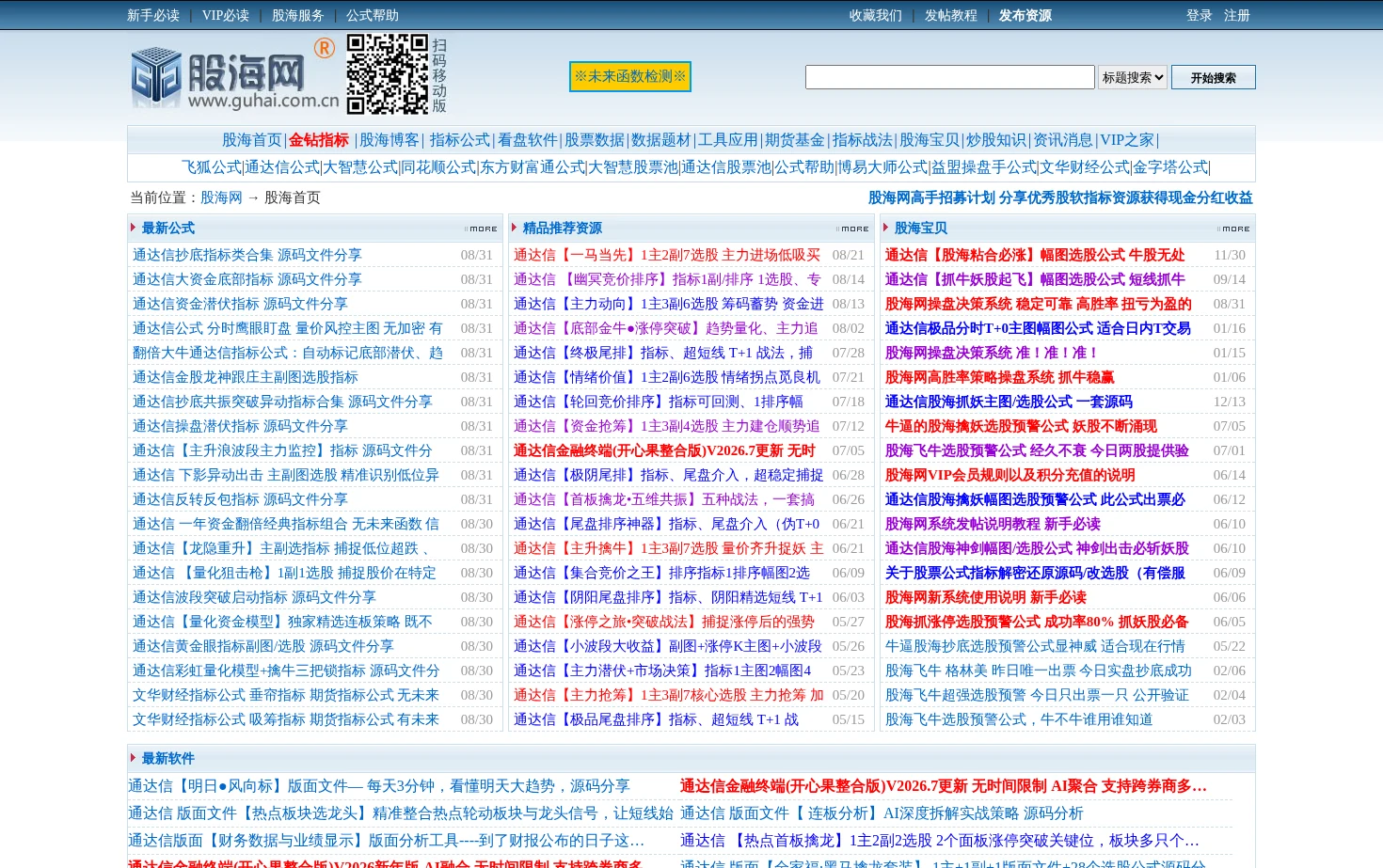This screenshot has height=868, width=1383.
Task: Open 最新公式 panel heading
Action: [x=168, y=229]
